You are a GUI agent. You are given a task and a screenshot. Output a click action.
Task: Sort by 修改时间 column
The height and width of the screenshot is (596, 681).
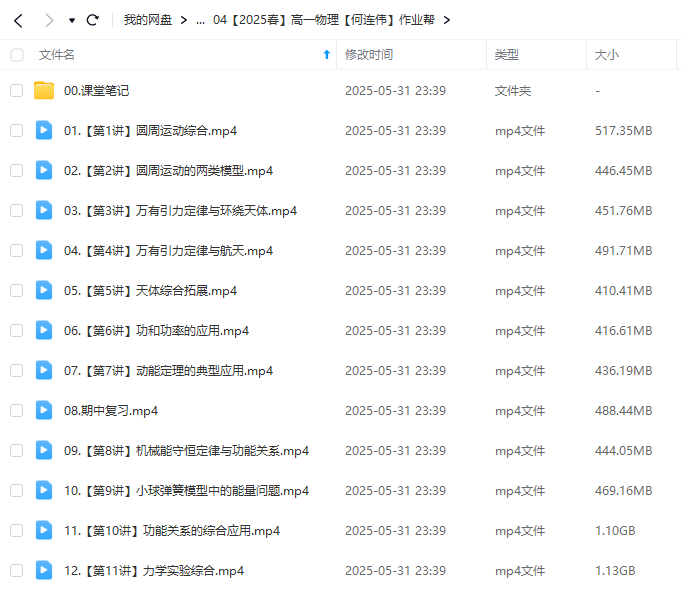369,55
